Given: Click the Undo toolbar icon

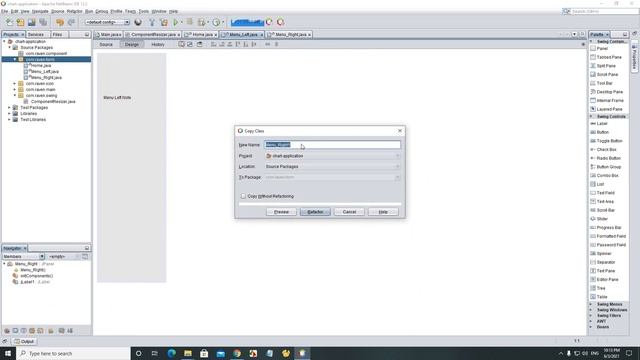Looking at the screenshot, I should click(60, 22).
